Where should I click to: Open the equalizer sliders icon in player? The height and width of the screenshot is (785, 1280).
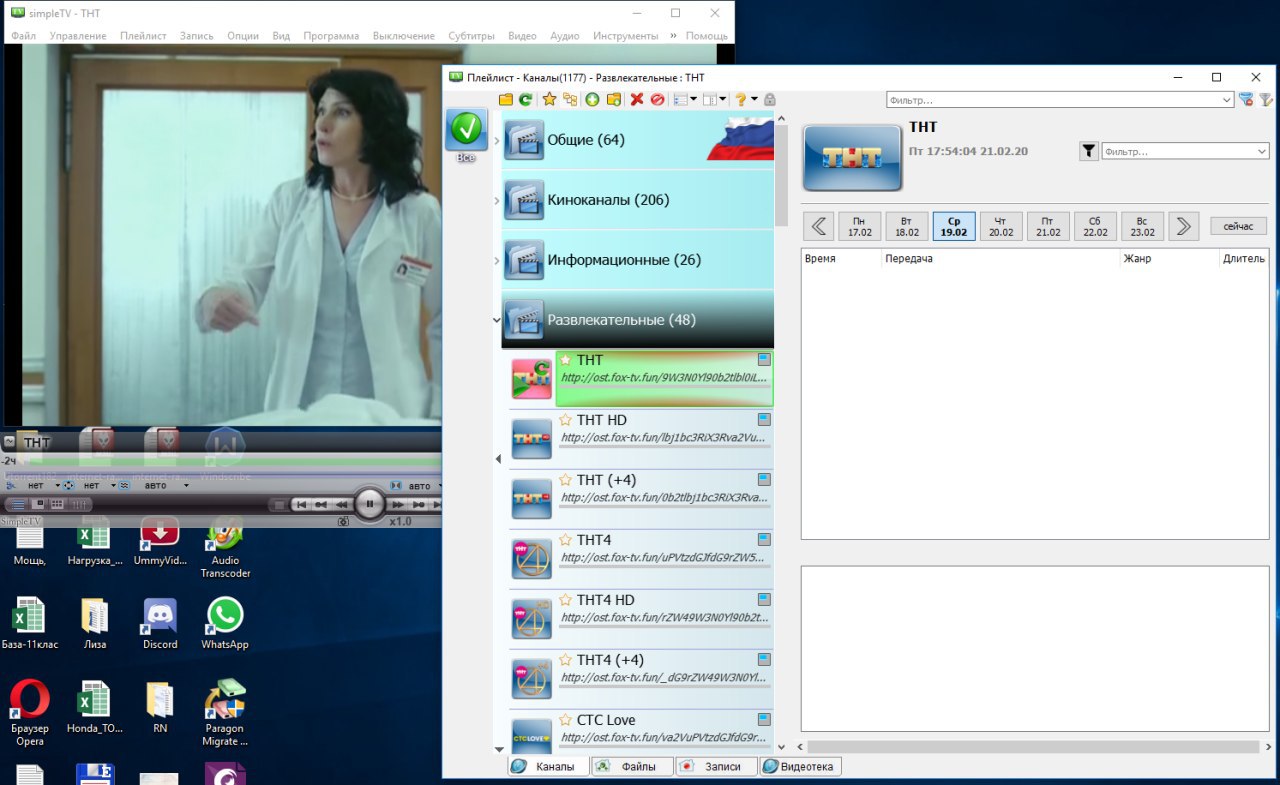pyautogui.click(x=79, y=504)
